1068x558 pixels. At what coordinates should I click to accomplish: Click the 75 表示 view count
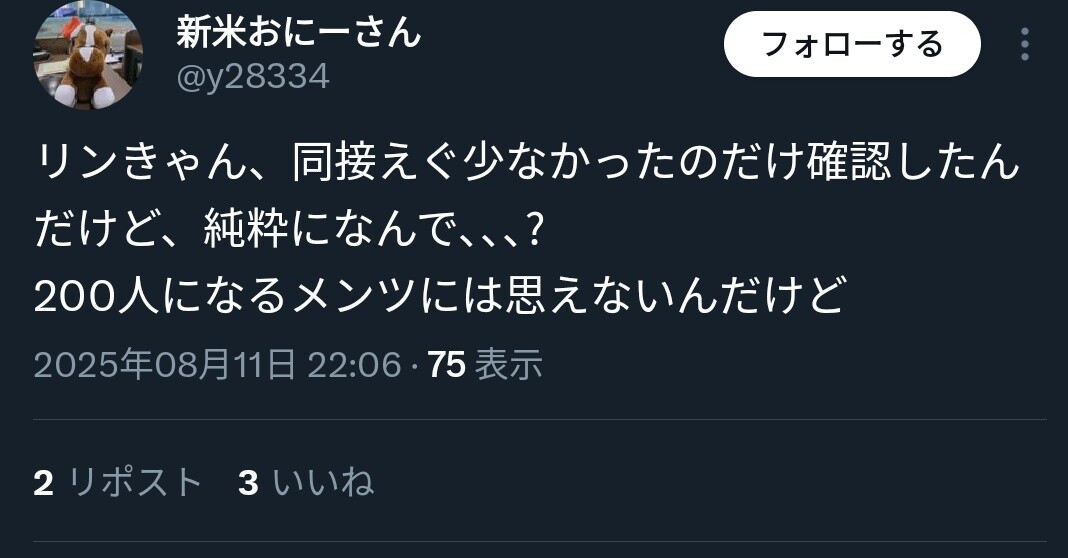(485, 365)
